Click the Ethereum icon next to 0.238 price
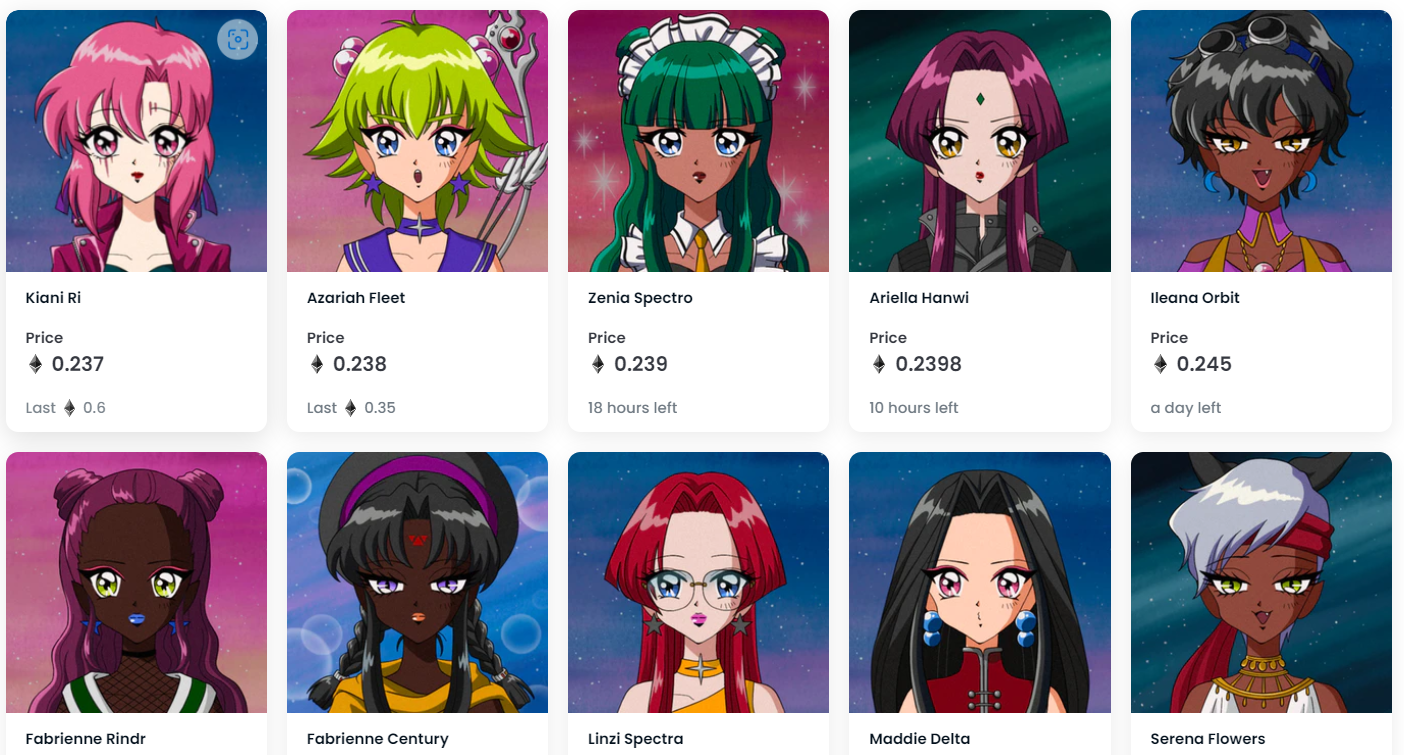 coord(317,365)
